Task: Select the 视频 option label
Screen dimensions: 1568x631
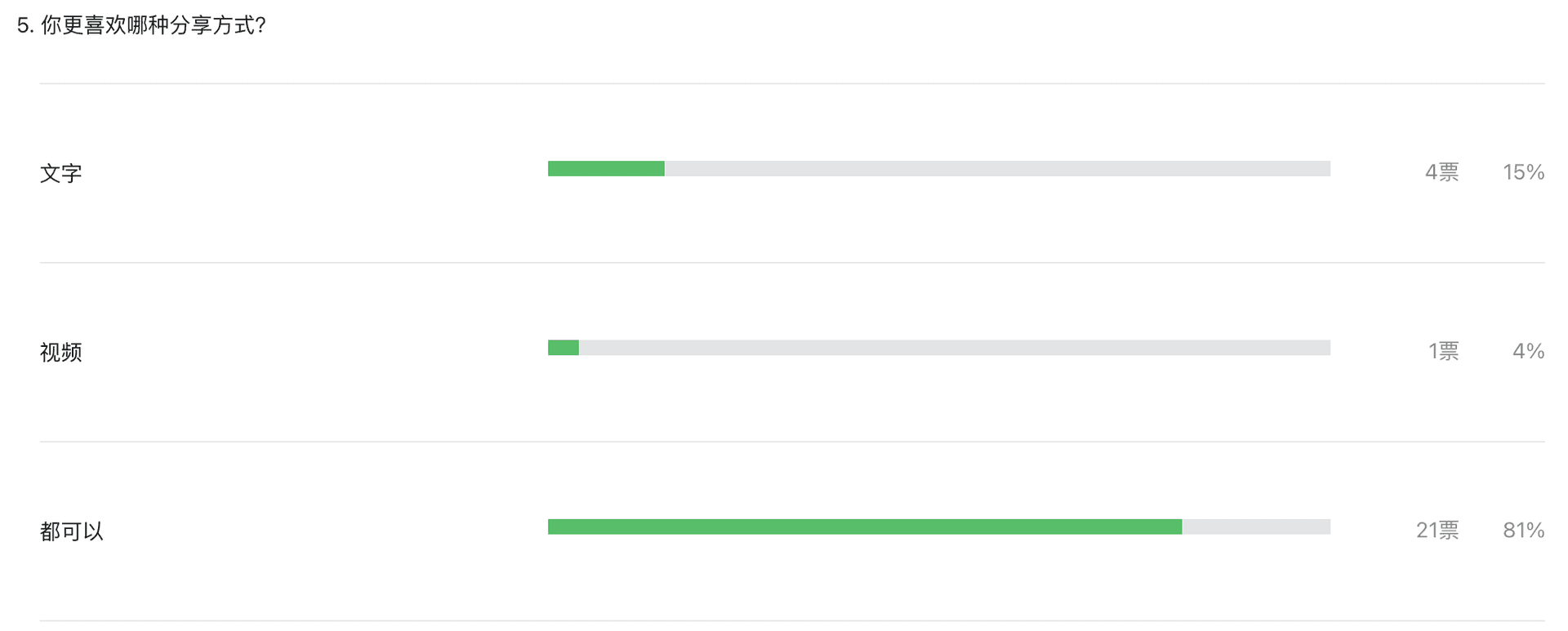Action: (x=61, y=352)
